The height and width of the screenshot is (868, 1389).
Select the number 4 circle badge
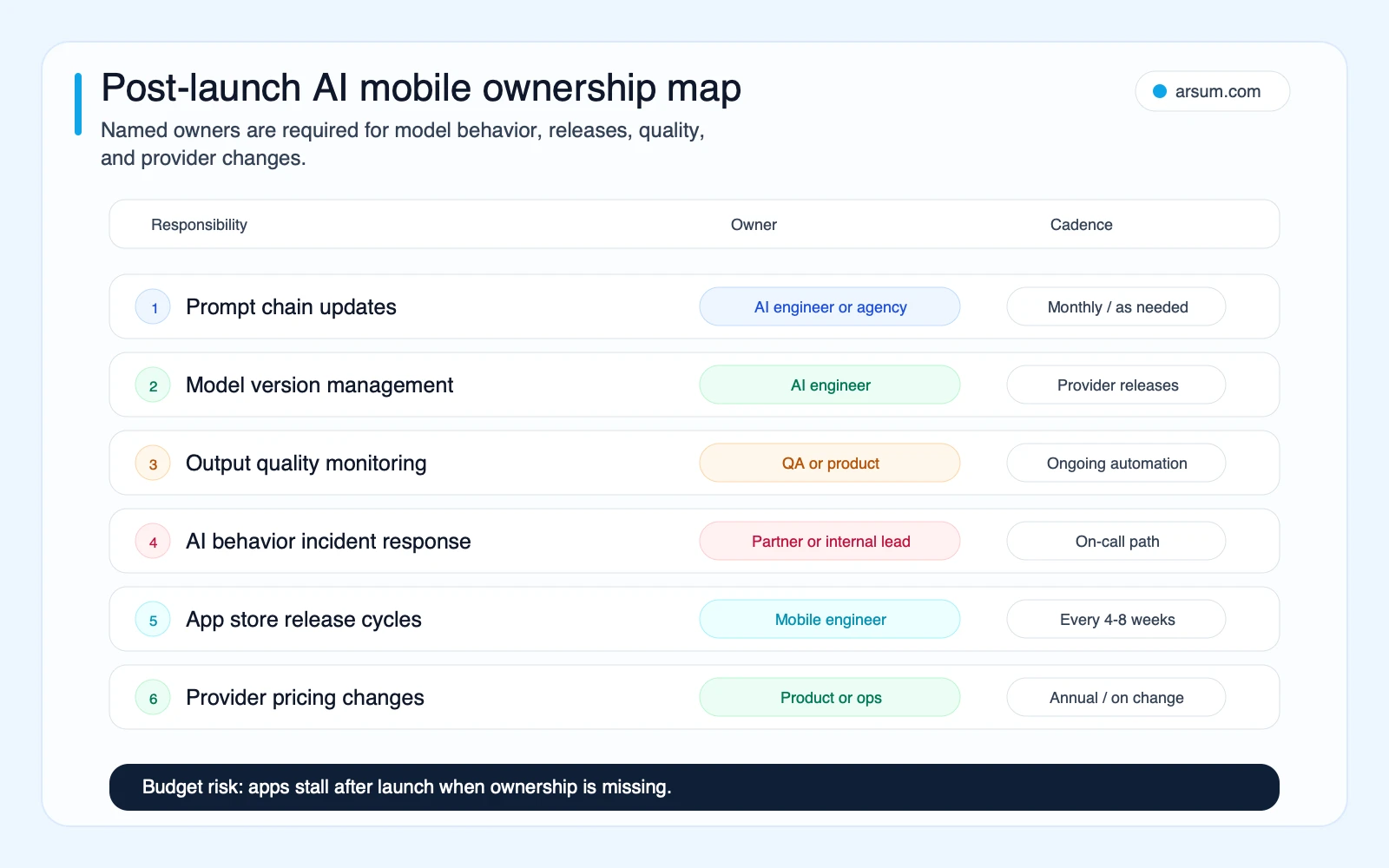tap(153, 542)
